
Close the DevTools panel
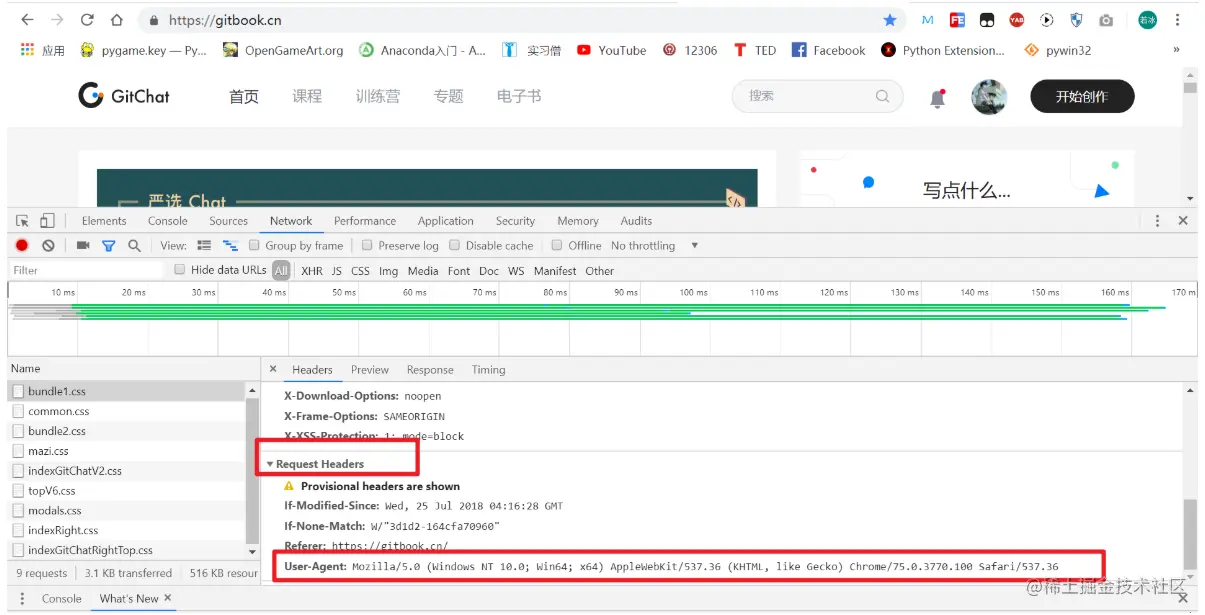pos(1183,221)
